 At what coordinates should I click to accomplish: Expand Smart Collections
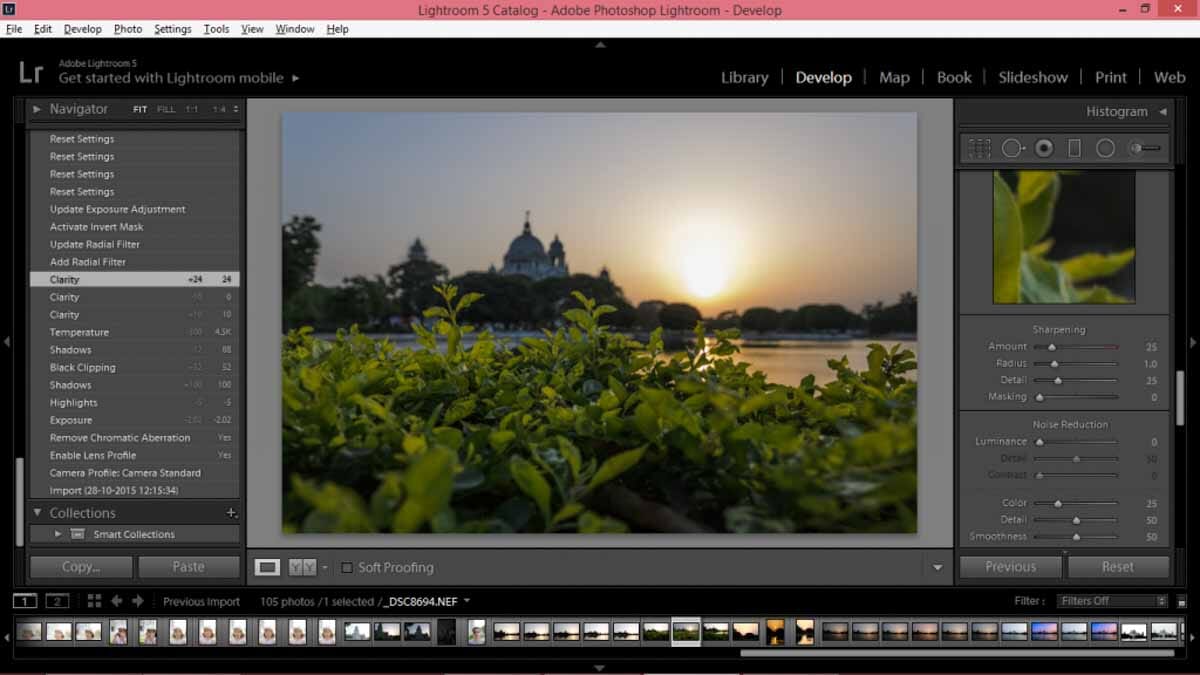coord(58,533)
